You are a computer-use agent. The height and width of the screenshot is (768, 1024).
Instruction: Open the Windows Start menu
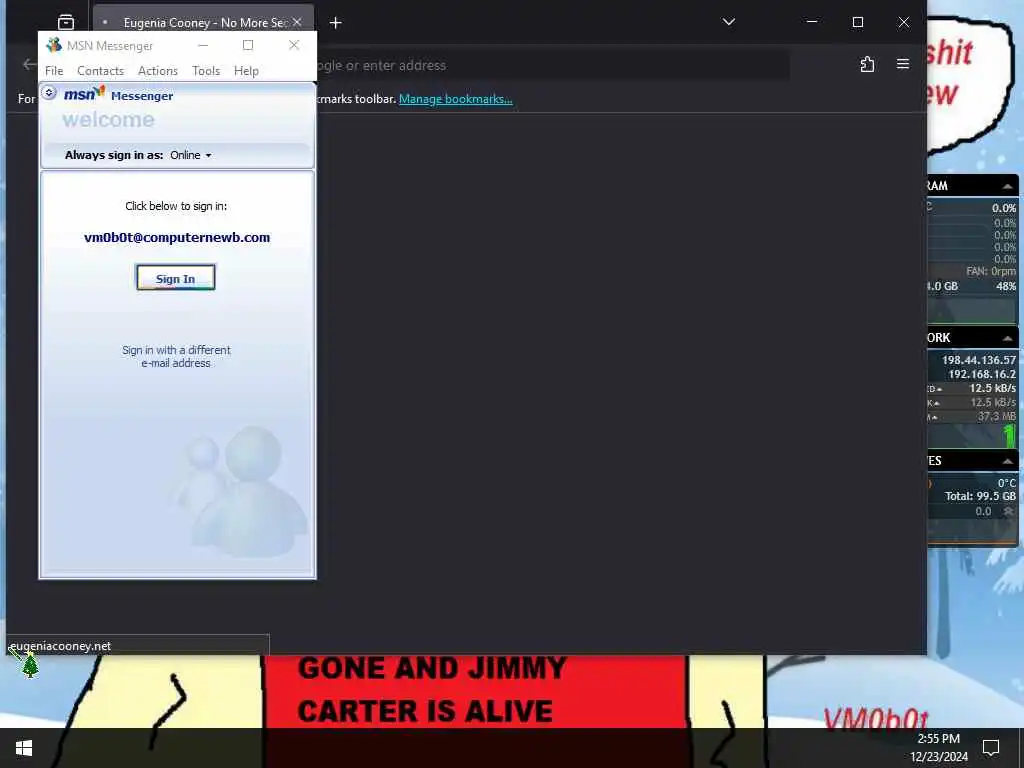tap(24, 748)
